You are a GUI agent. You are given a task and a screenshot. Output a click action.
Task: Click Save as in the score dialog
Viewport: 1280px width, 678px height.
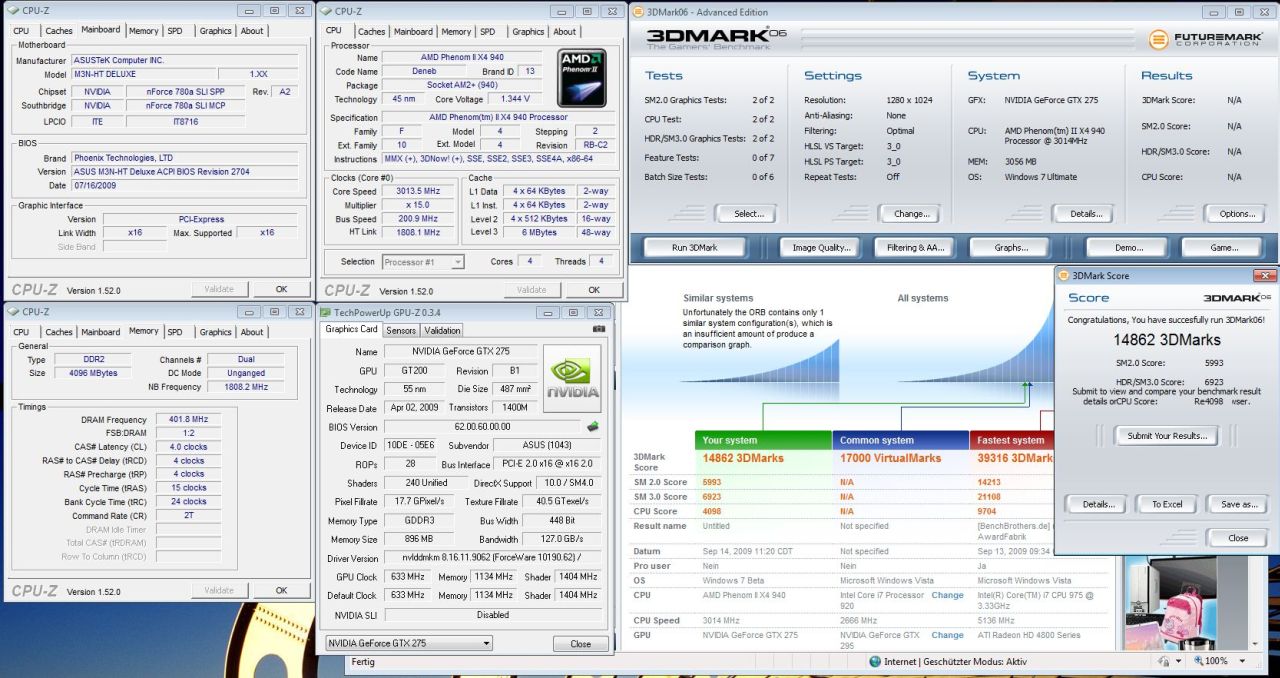coord(1238,504)
